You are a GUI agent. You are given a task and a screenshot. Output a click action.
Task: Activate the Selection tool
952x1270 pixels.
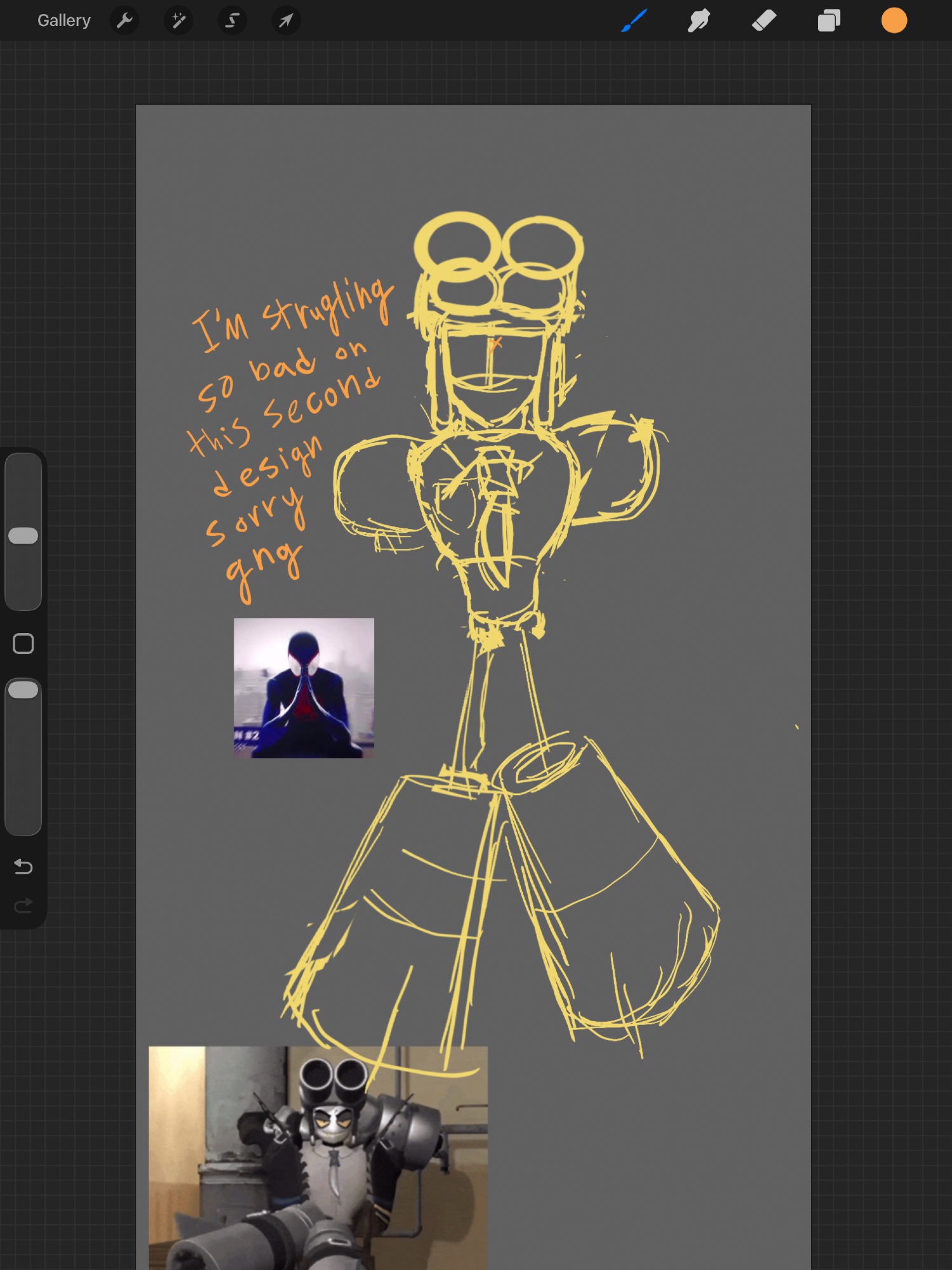pos(232,21)
